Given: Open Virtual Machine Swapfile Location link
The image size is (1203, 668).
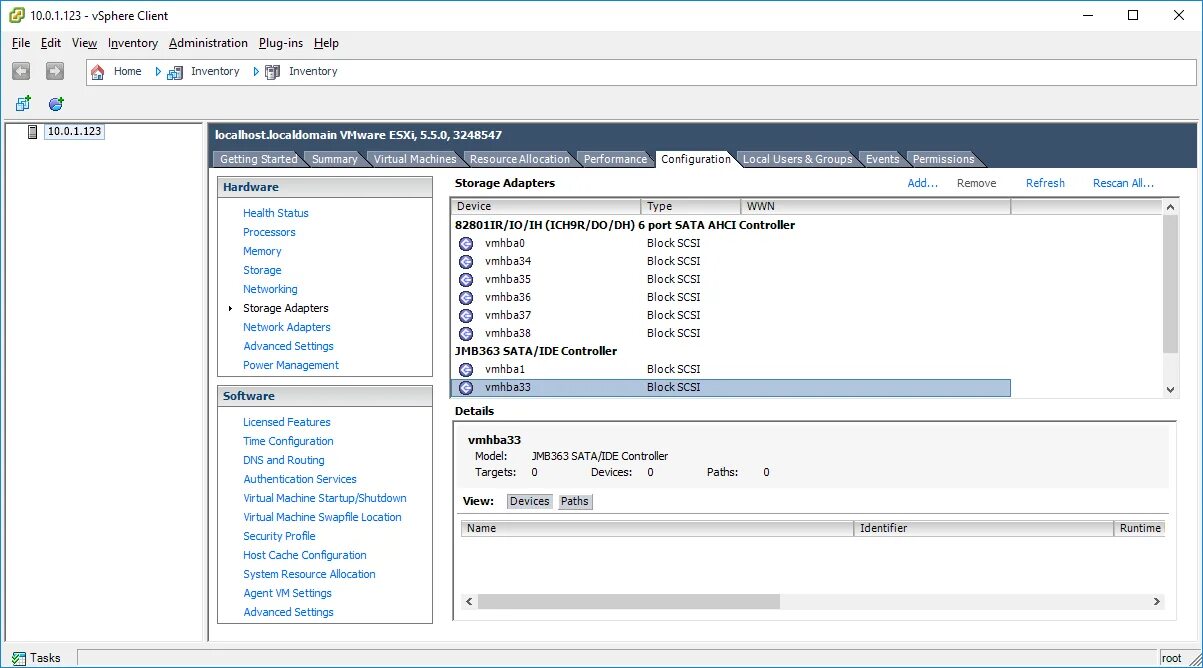Looking at the screenshot, I should [x=322, y=517].
